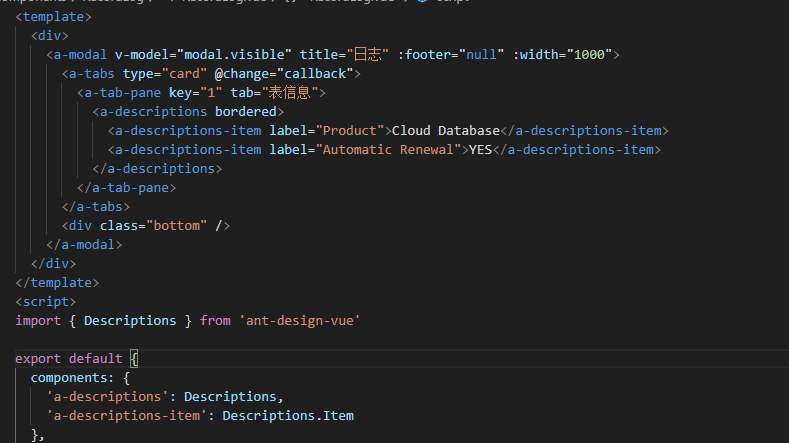789x443 pixels.
Task: Click the closing </a-descriptions> tag
Action: pyautogui.click(x=157, y=169)
